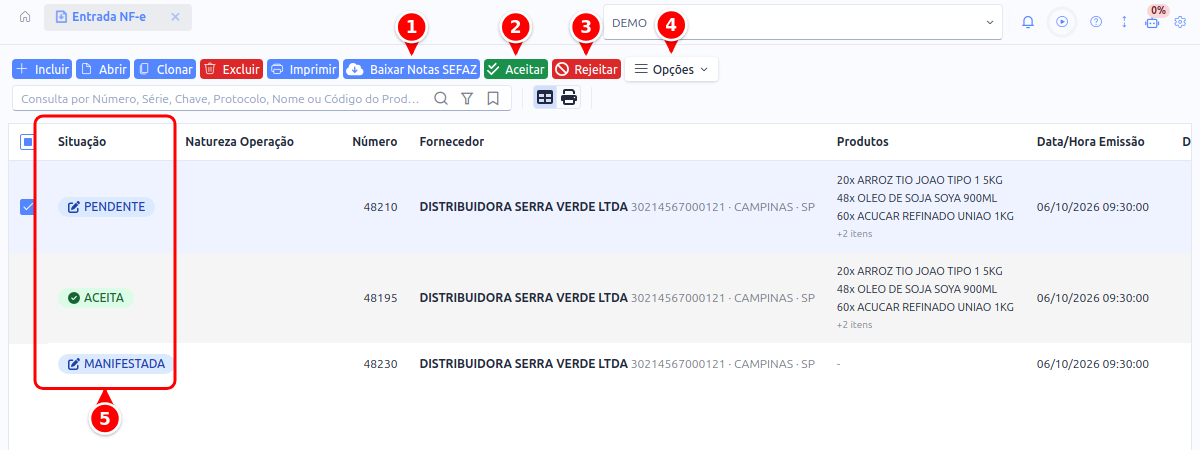Sort by the Fornecedor column header
Viewport: 1200px width, 450px height.
pyautogui.click(x=452, y=142)
